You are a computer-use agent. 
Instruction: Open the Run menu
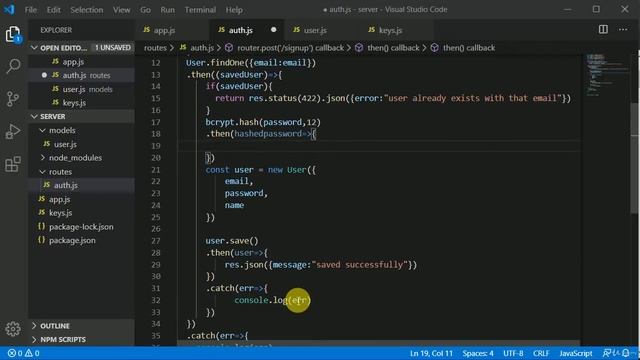point(167,9)
